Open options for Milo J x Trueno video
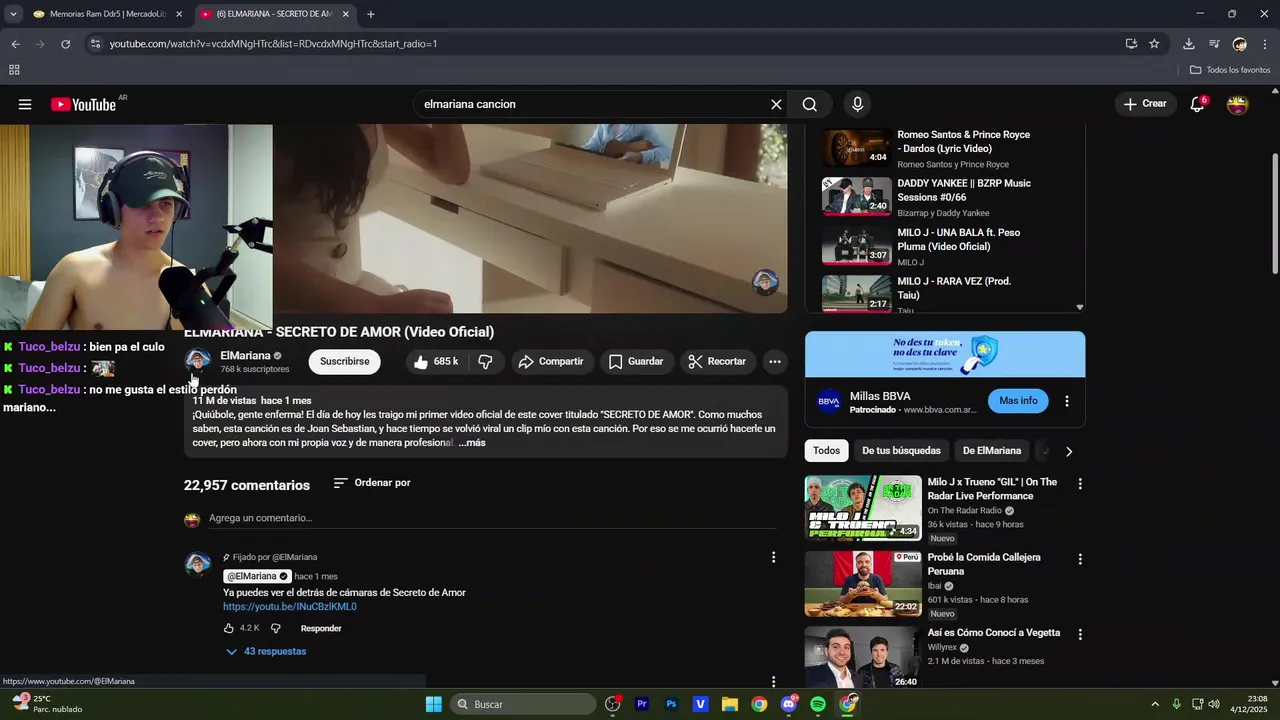Screen dimensions: 1280x720 (1080, 483)
